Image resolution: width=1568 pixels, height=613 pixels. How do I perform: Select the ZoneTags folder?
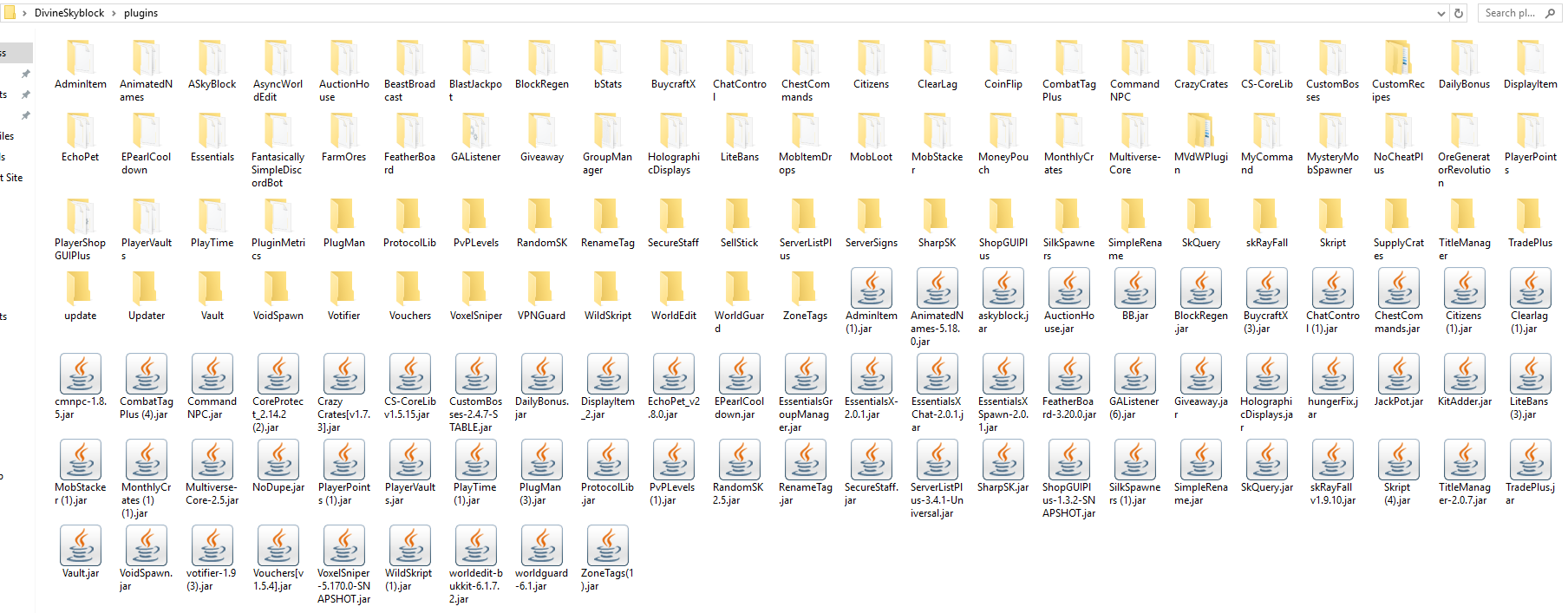tap(806, 296)
